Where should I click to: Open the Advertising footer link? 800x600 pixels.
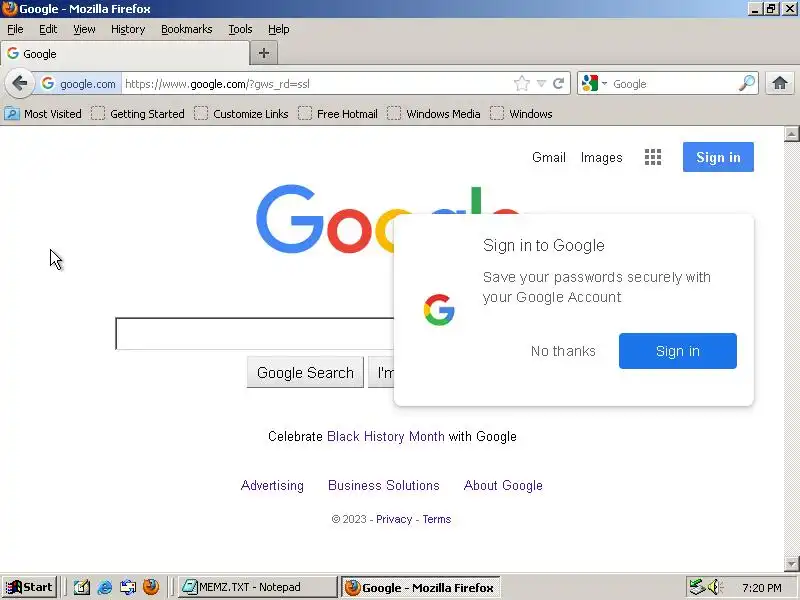(272, 485)
